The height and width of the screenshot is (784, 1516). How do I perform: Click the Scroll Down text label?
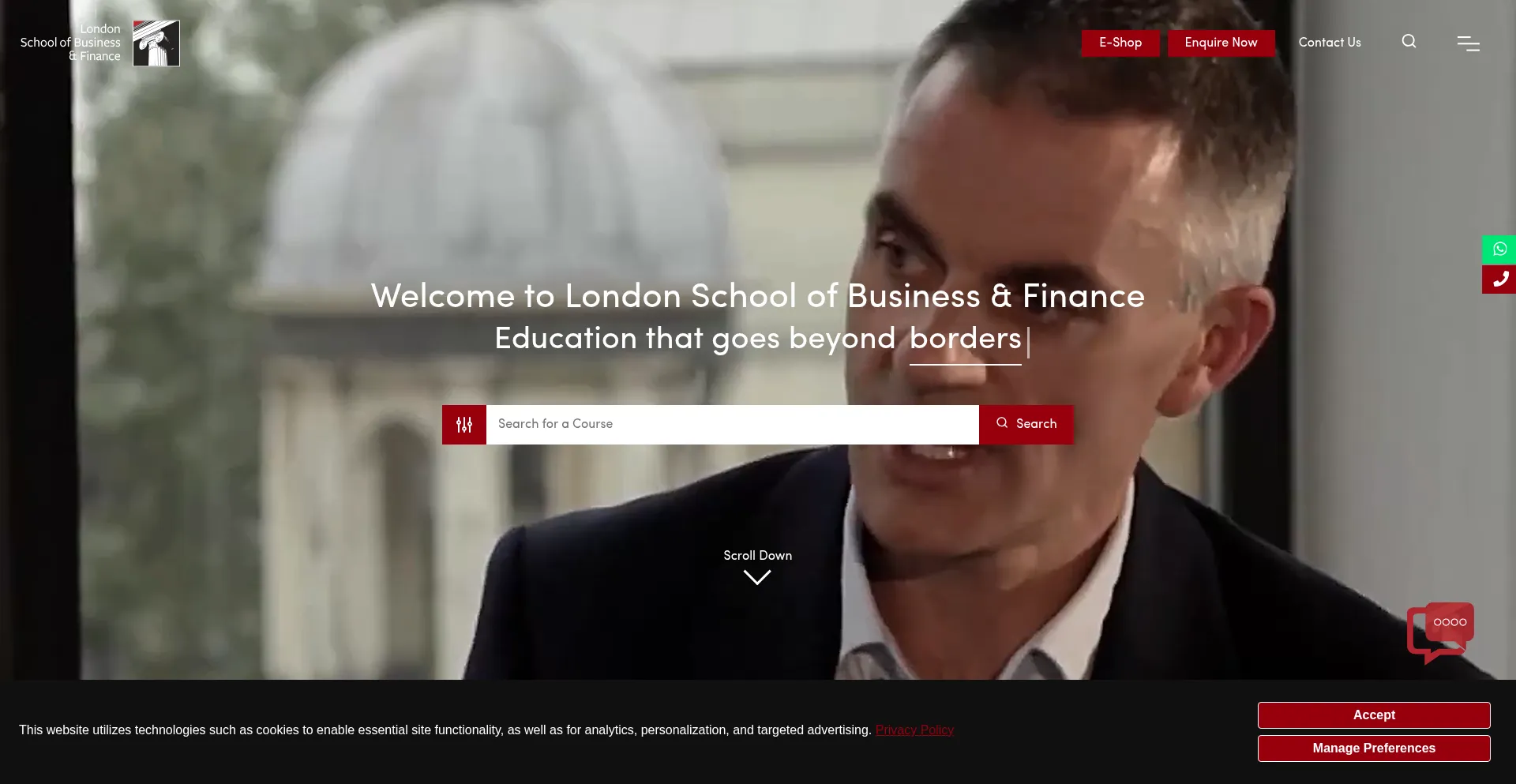pos(757,556)
